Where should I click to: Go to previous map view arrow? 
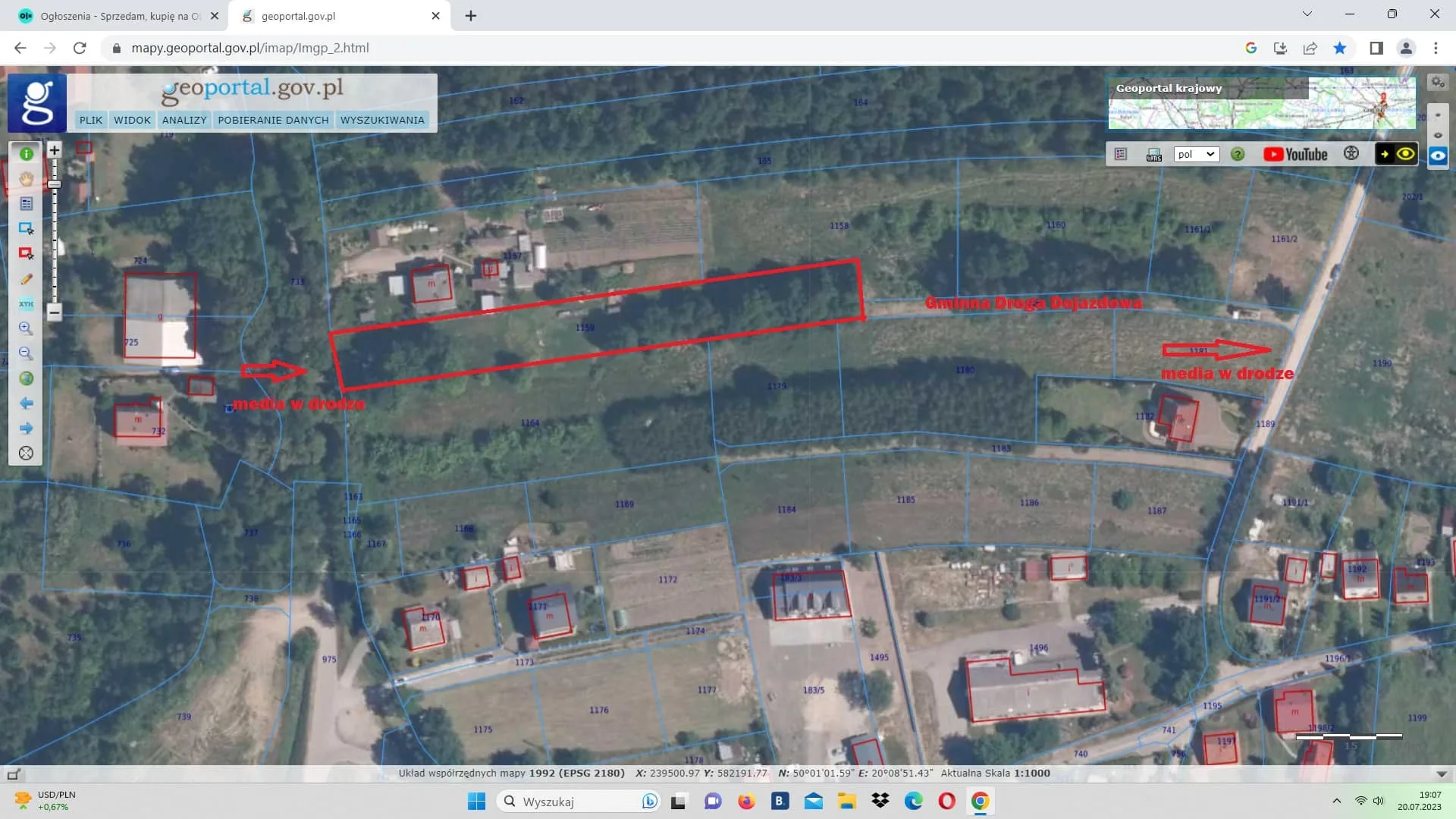click(x=27, y=403)
